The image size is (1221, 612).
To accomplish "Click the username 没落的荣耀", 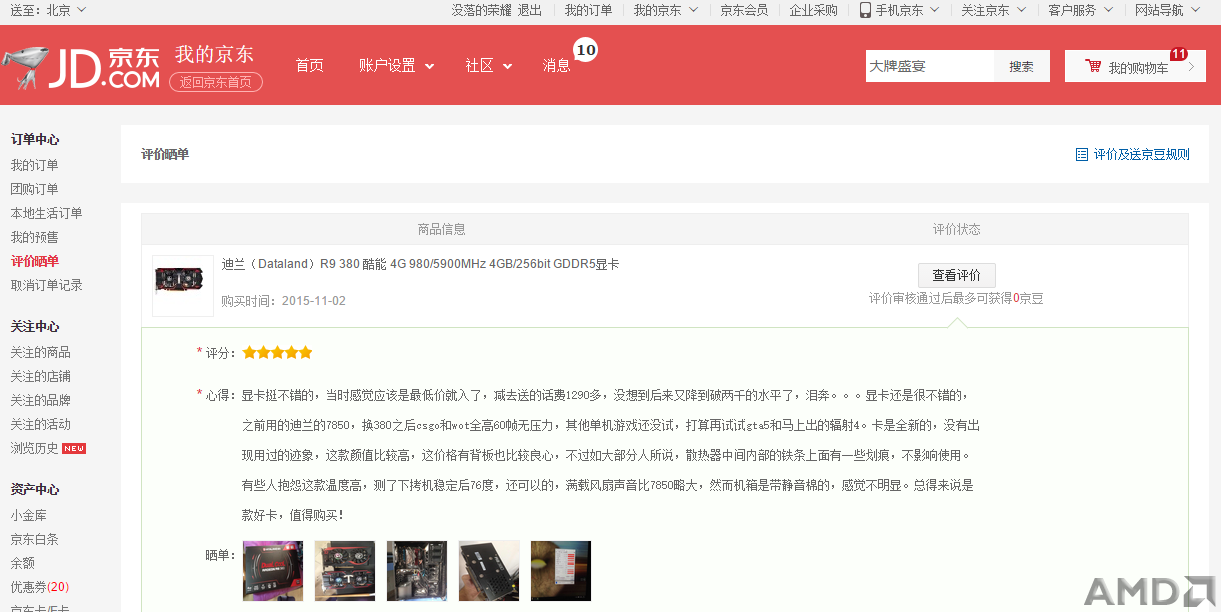I will tap(481, 10).
